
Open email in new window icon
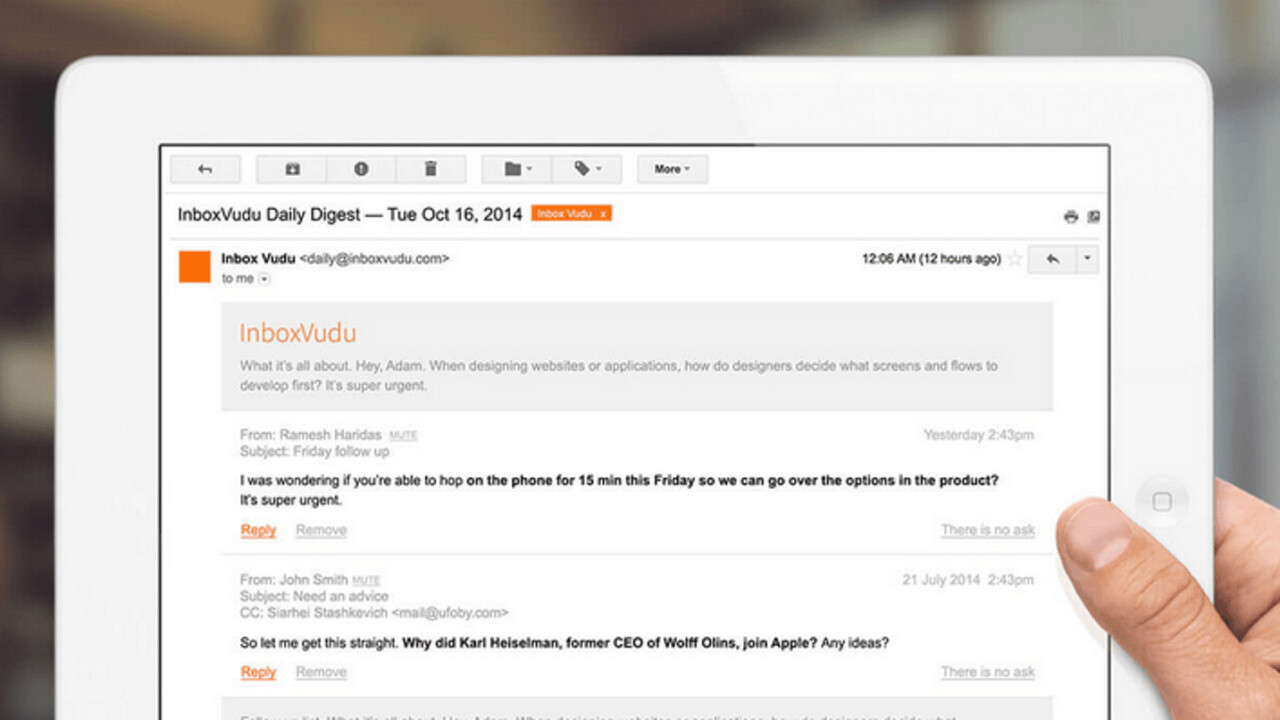(1093, 216)
